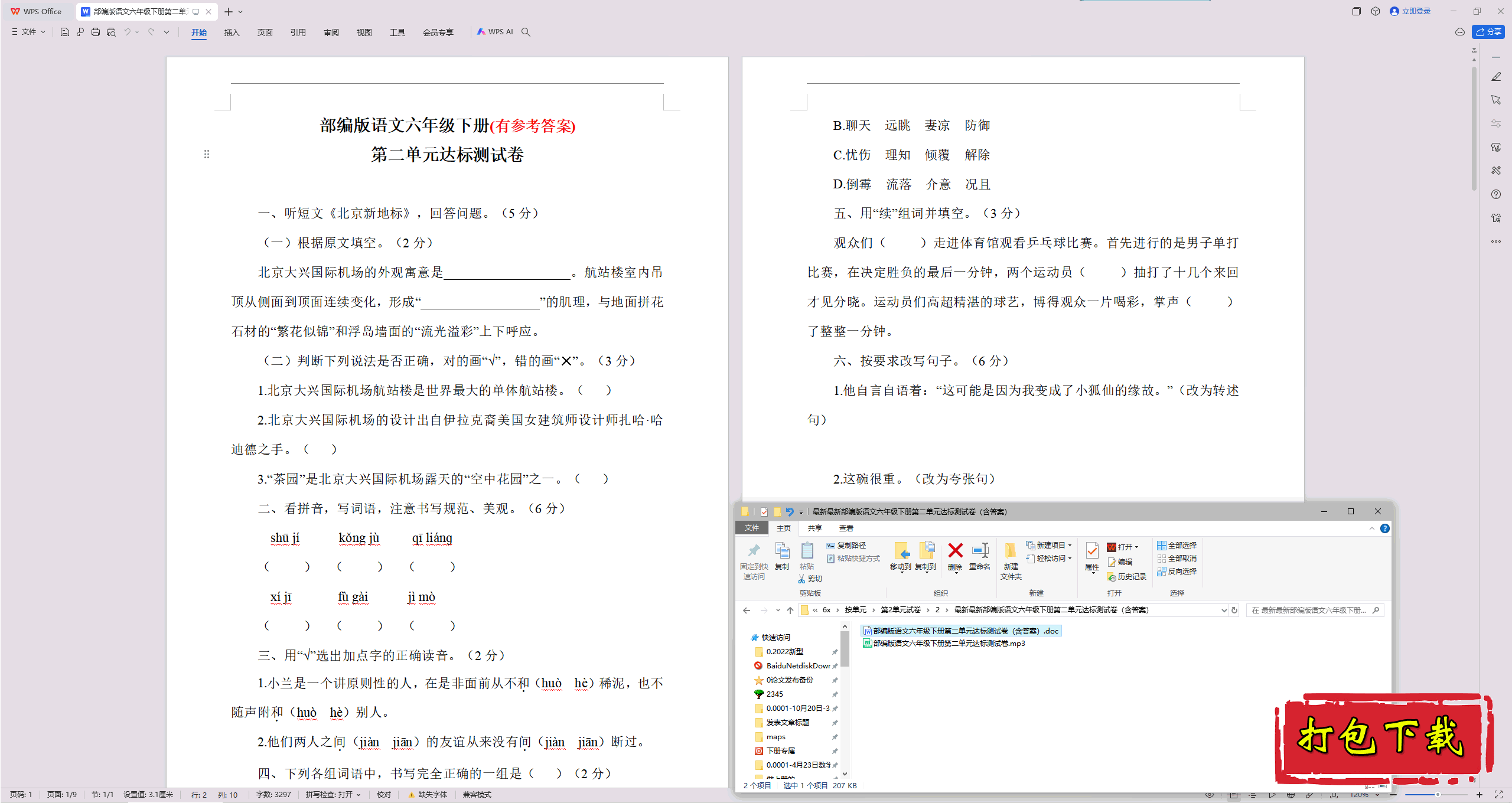Expand address bar history dropdown in Explorer

[x=1224, y=610]
